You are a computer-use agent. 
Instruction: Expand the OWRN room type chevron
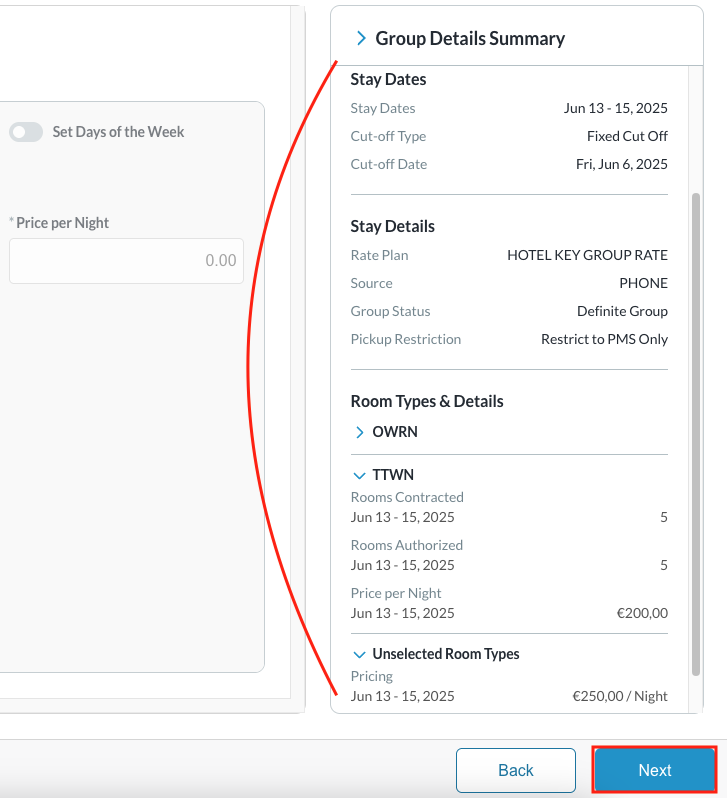360,433
